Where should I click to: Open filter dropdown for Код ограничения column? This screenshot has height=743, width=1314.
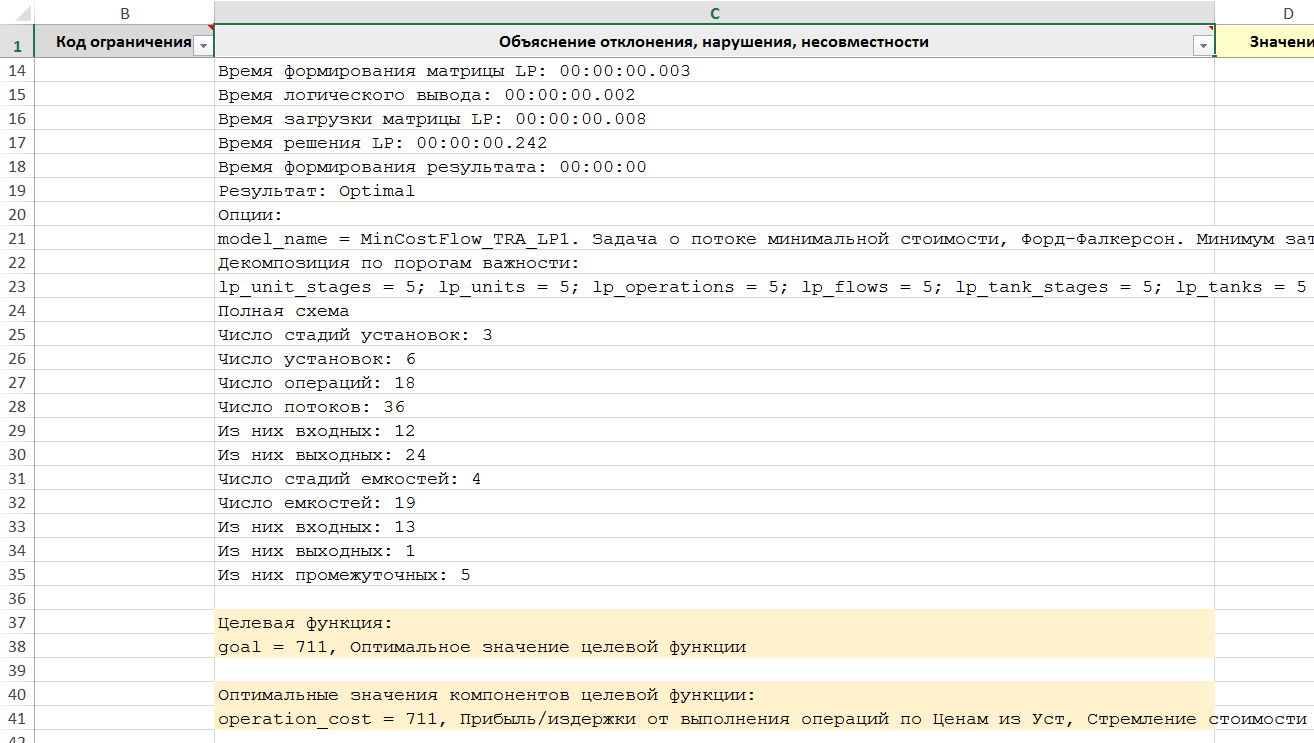tap(203, 46)
